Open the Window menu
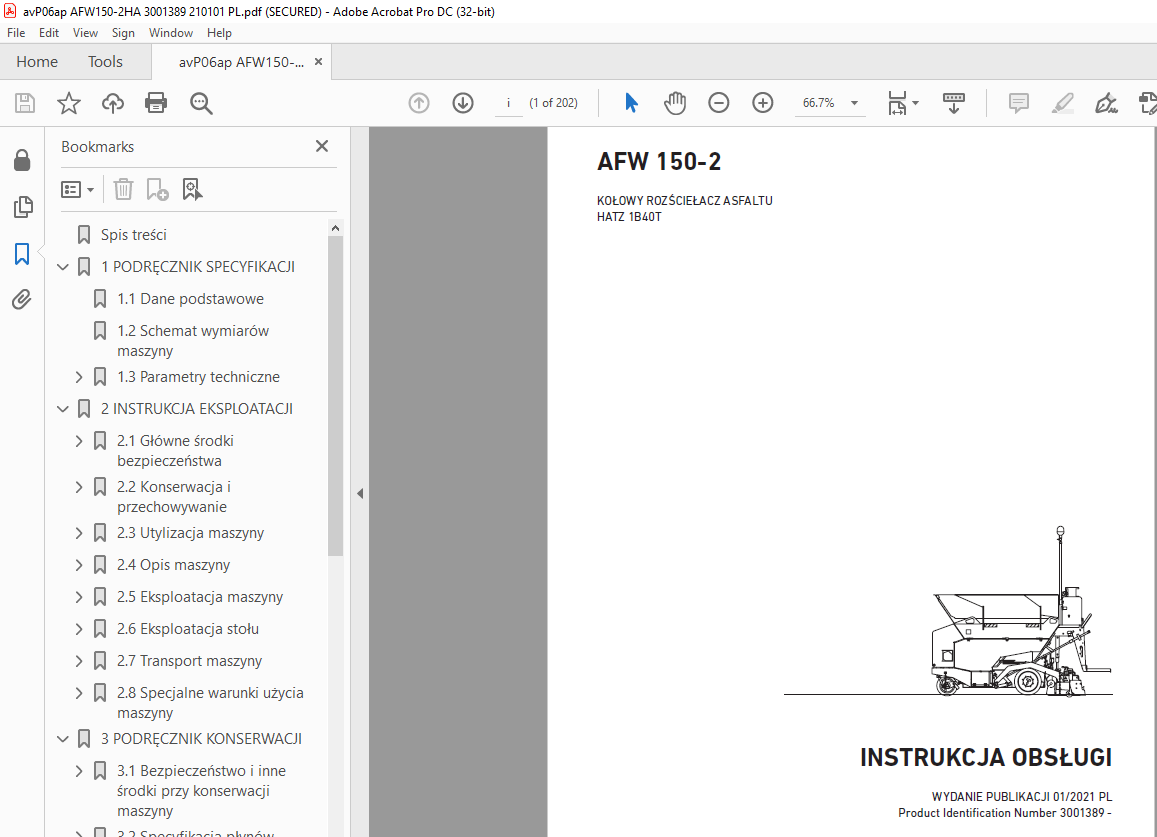Viewport: 1157px width, 837px height. pos(170,32)
